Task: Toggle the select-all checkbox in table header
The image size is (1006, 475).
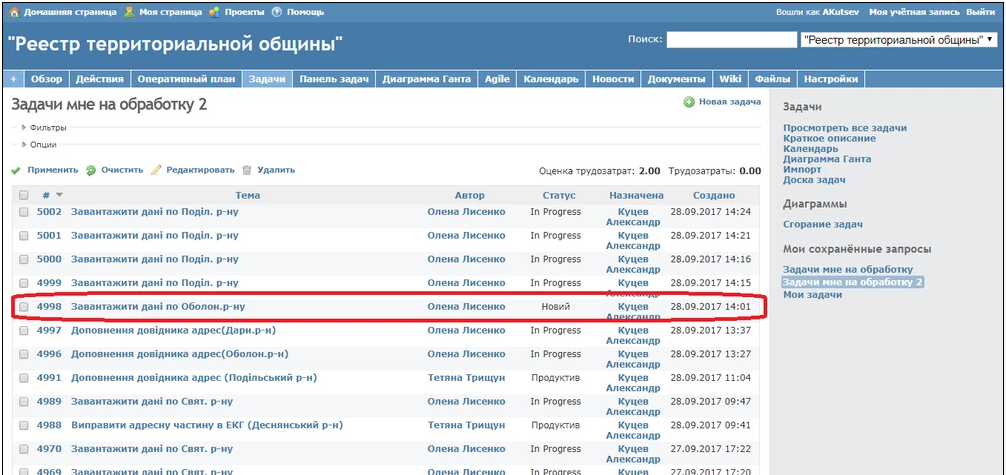Action: tap(24, 195)
